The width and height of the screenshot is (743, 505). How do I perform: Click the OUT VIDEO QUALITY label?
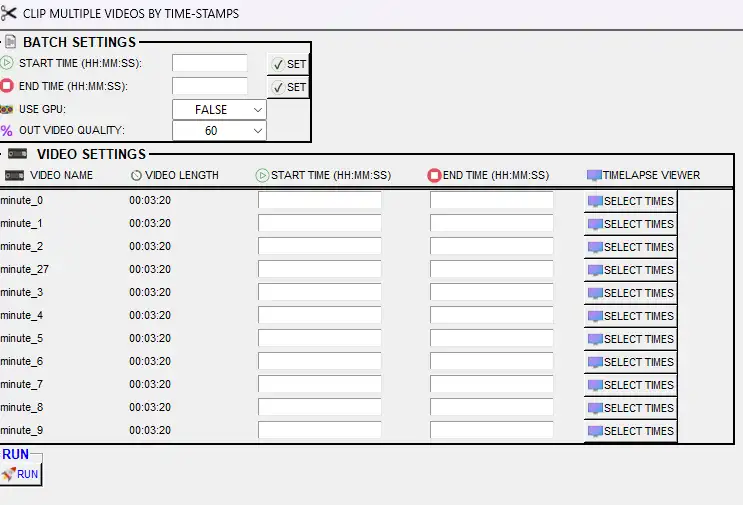coord(72,130)
